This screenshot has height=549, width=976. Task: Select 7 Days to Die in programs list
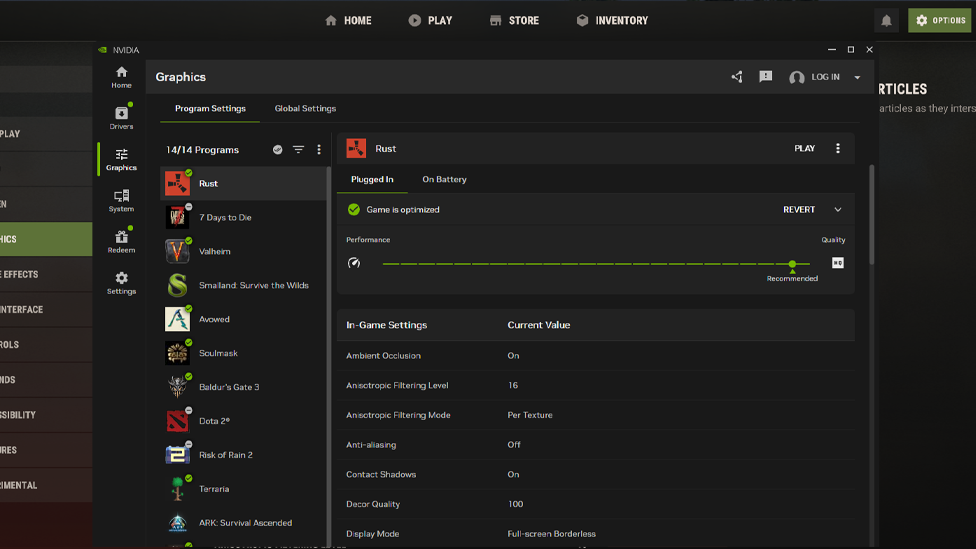[243, 217]
